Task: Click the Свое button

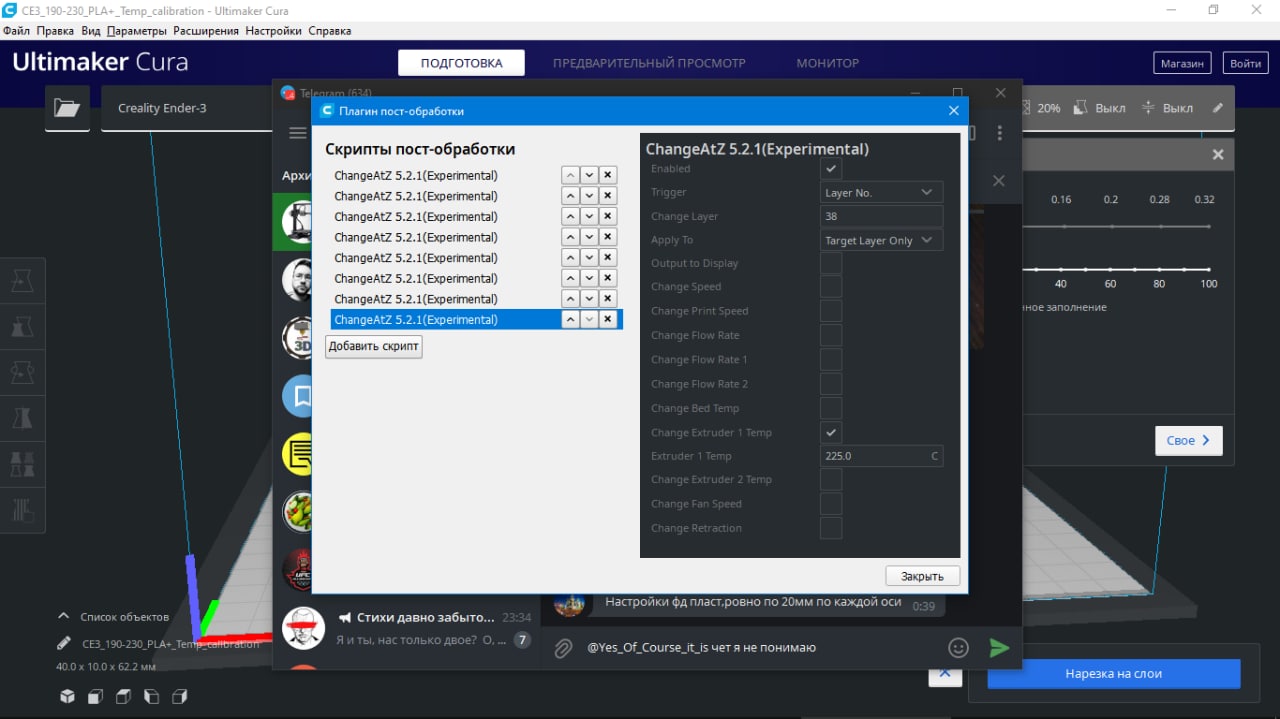Action: [x=1188, y=440]
